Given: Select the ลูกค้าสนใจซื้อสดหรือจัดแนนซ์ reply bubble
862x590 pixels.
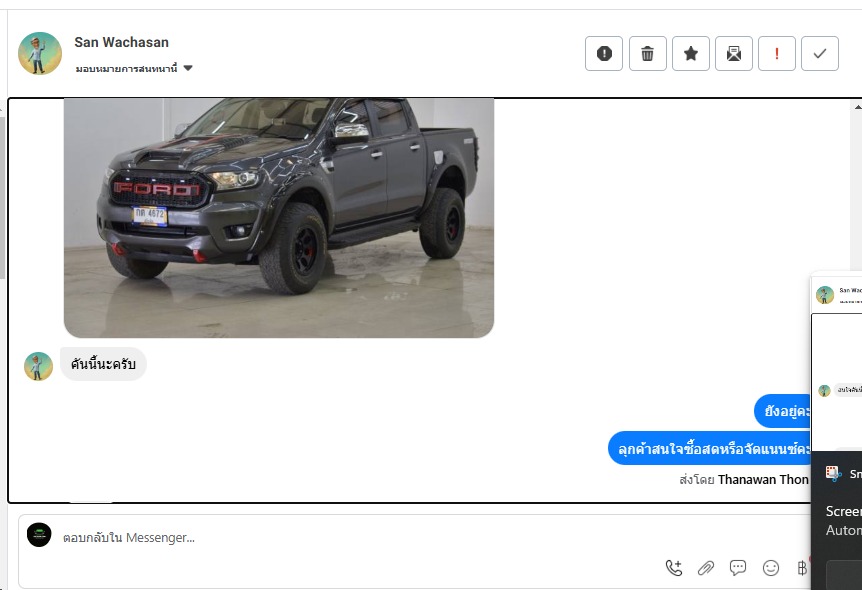Looking at the screenshot, I should tap(710, 449).
